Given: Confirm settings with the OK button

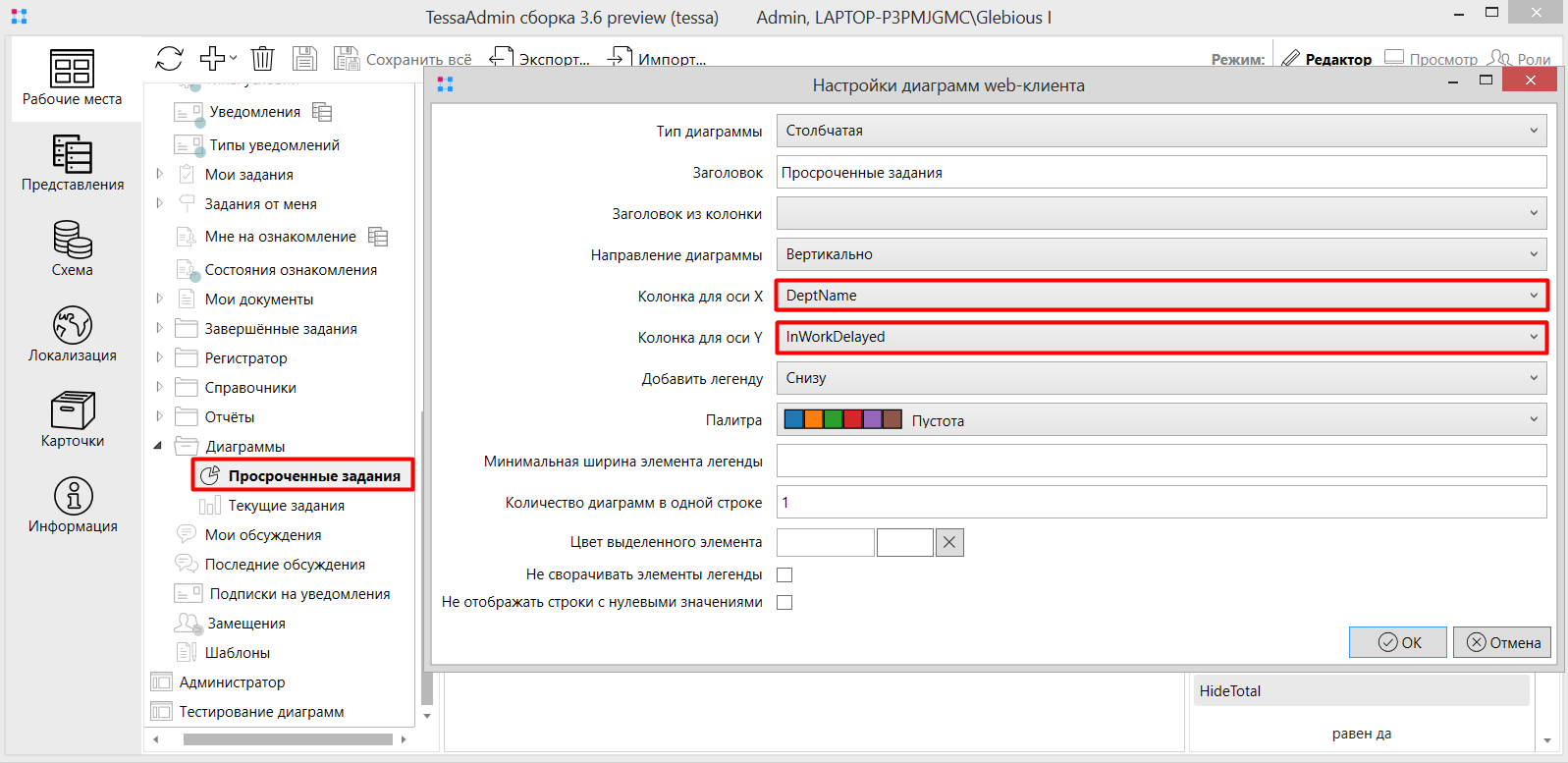Looking at the screenshot, I should tap(1397, 642).
